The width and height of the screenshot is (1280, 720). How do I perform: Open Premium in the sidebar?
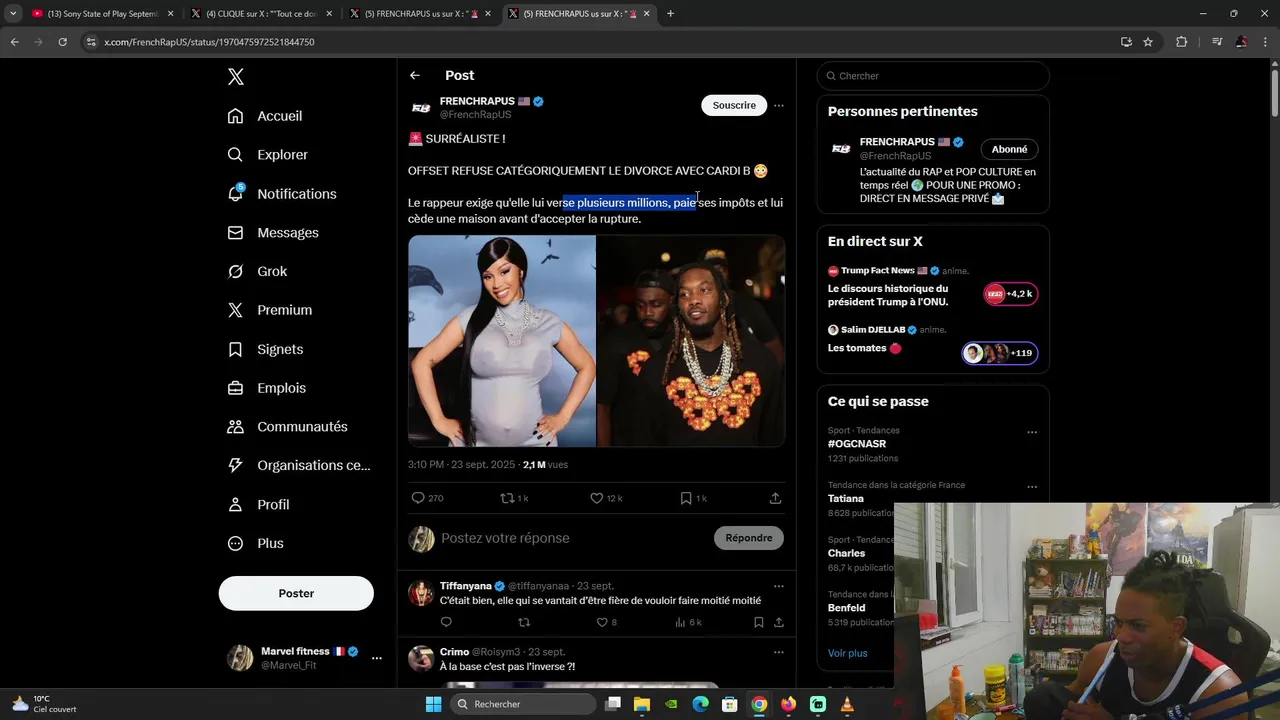[x=270, y=310]
